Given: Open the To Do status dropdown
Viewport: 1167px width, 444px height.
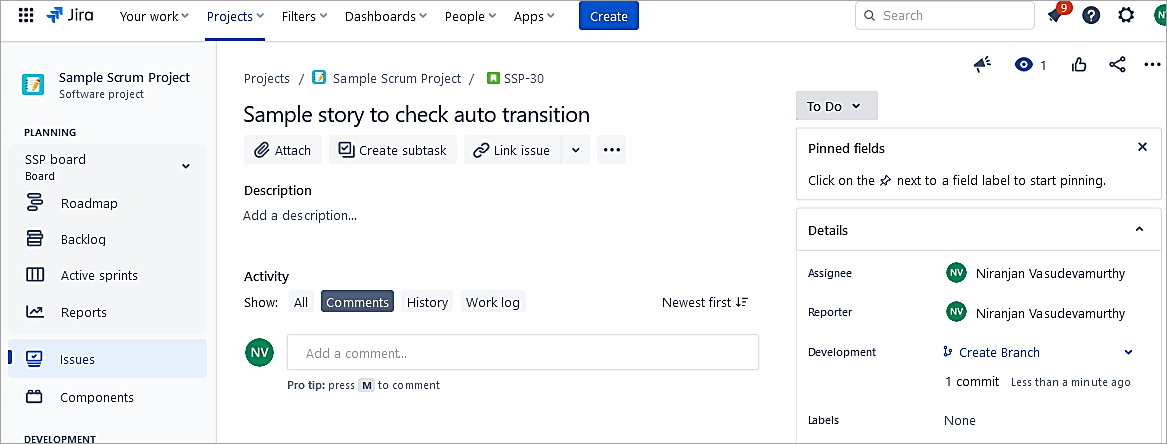Looking at the screenshot, I should coord(836,106).
